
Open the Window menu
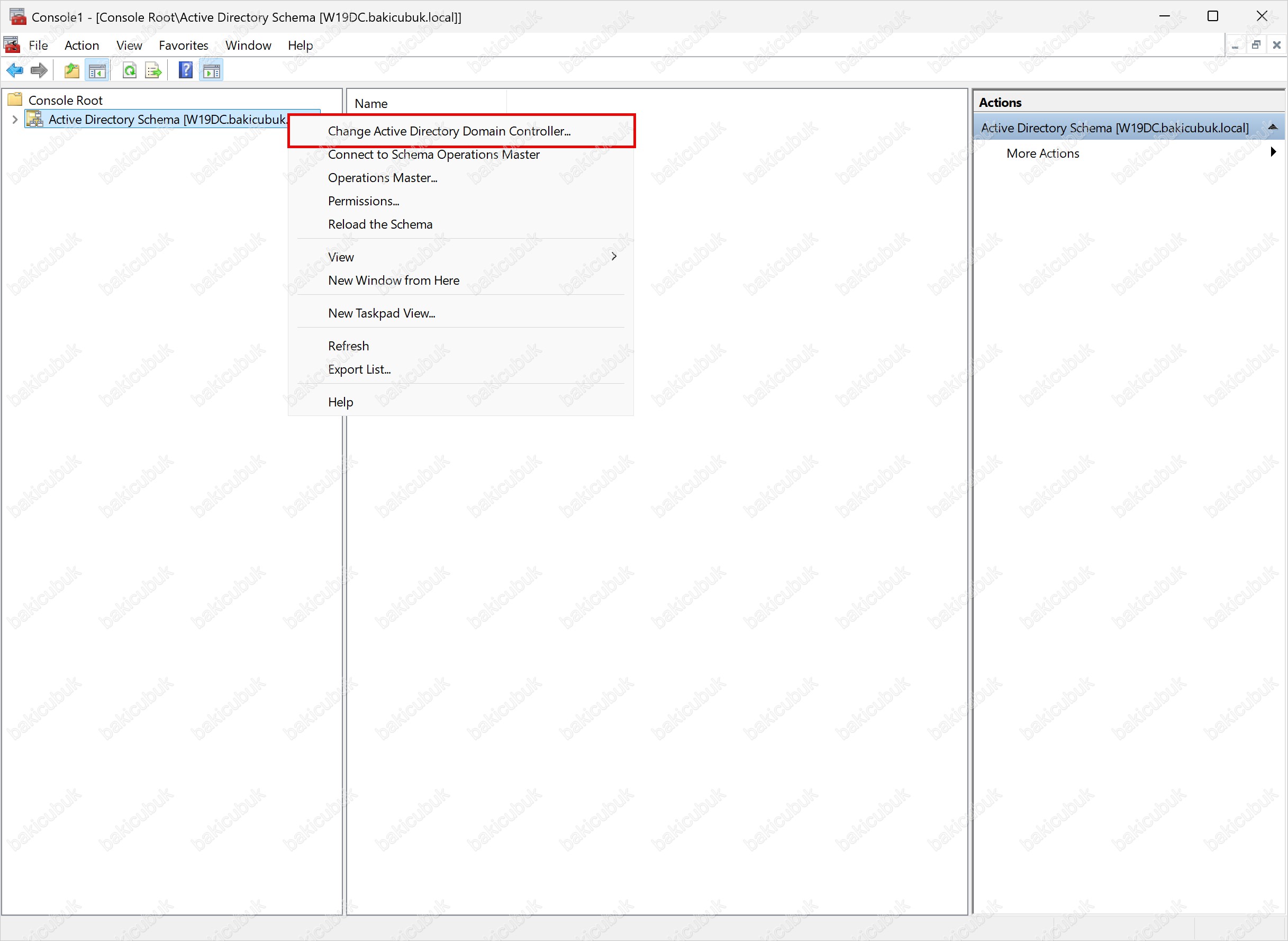[x=248, y=45]
